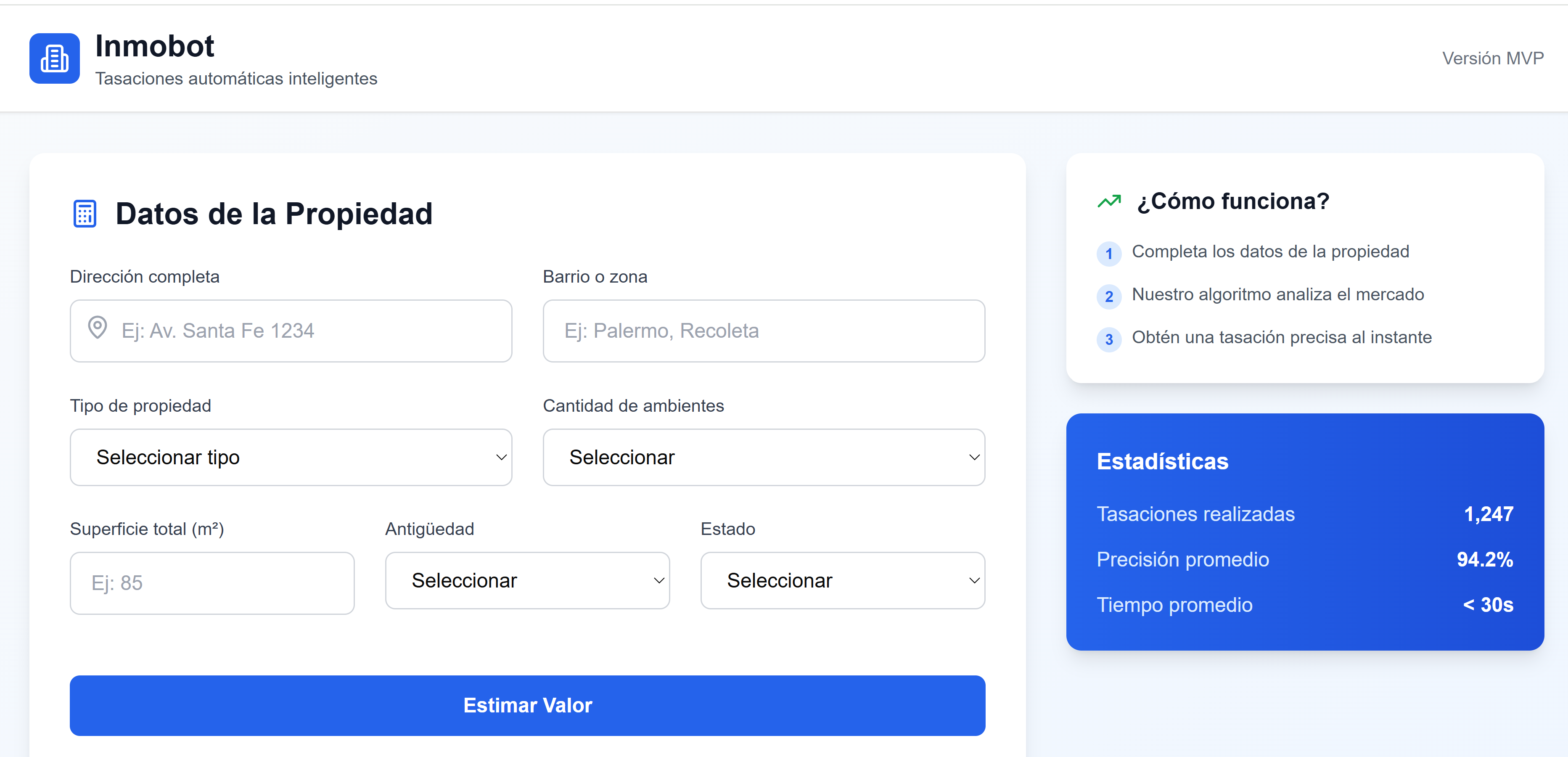Open the Tipo de propiedad dropdown
The width and height of the screenshot is (1568, 757).
[x=291, y=458]
